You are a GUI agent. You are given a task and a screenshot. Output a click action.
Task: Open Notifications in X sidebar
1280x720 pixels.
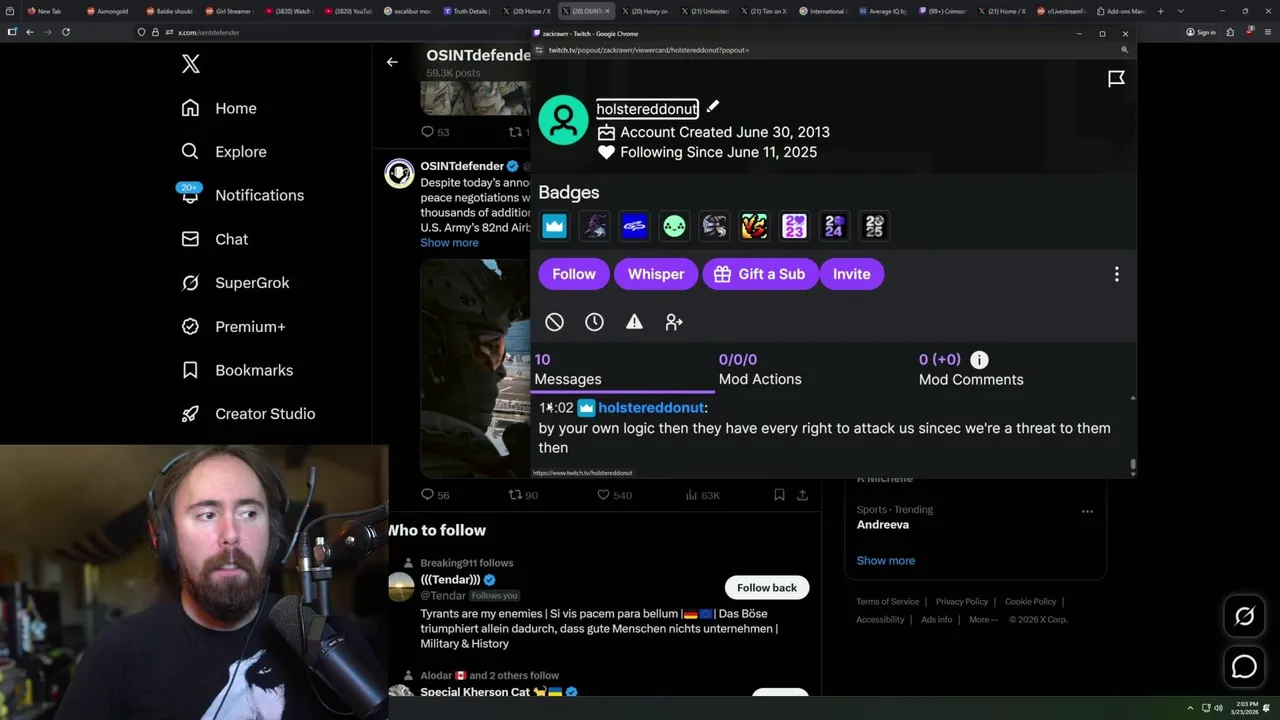pos(242,195)
